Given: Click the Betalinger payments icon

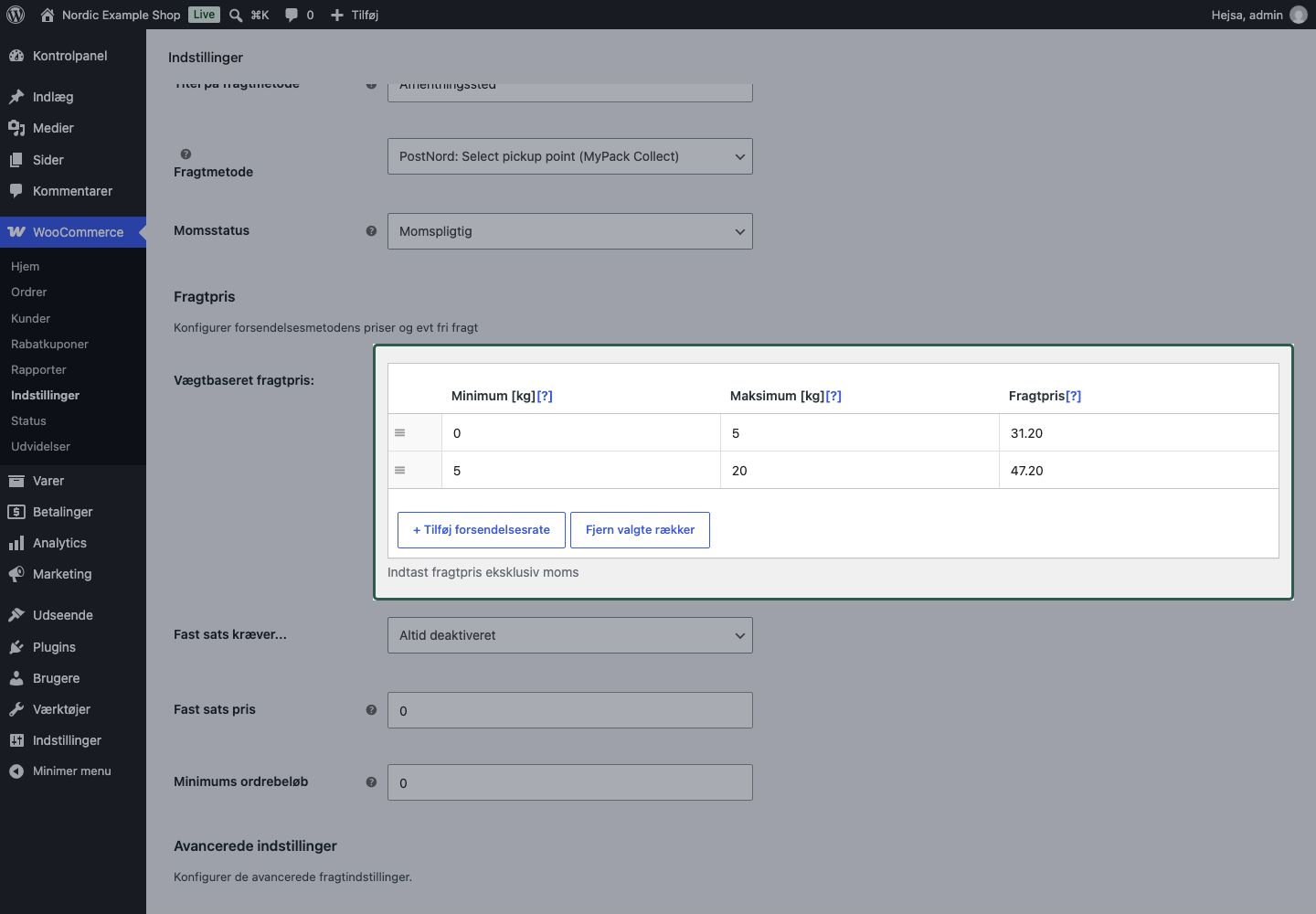Looking at the screenshot, I should [x=16, y=512].
